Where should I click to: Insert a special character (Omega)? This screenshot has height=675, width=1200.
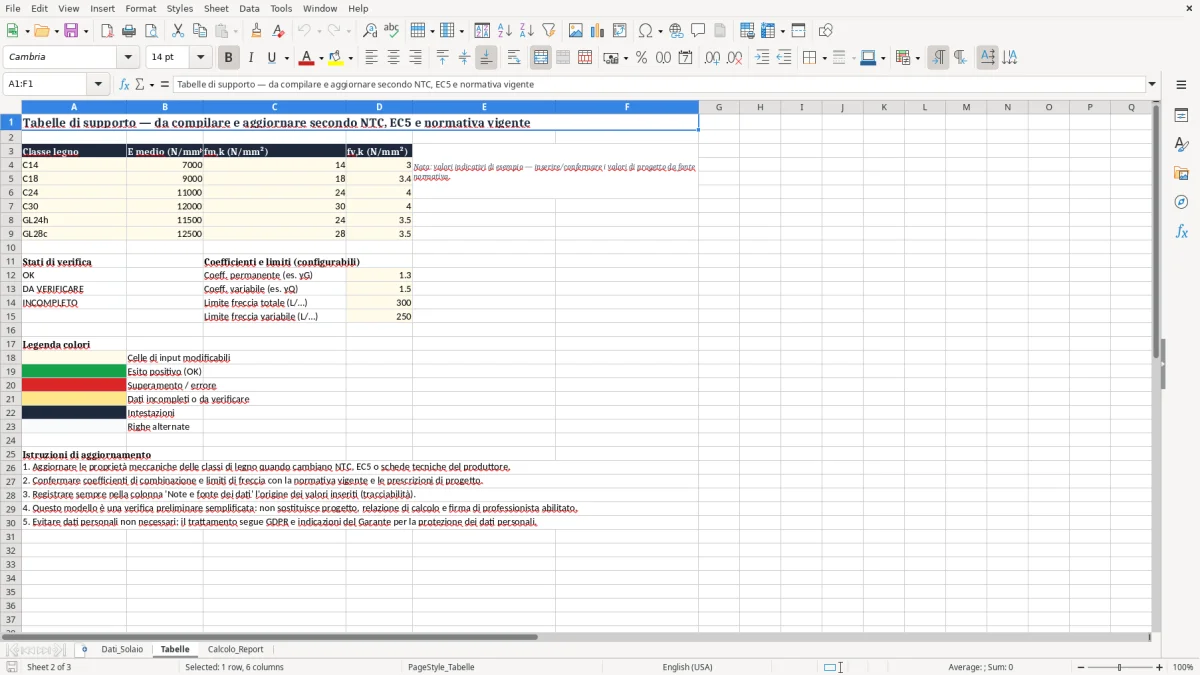[x=645, y=31]
